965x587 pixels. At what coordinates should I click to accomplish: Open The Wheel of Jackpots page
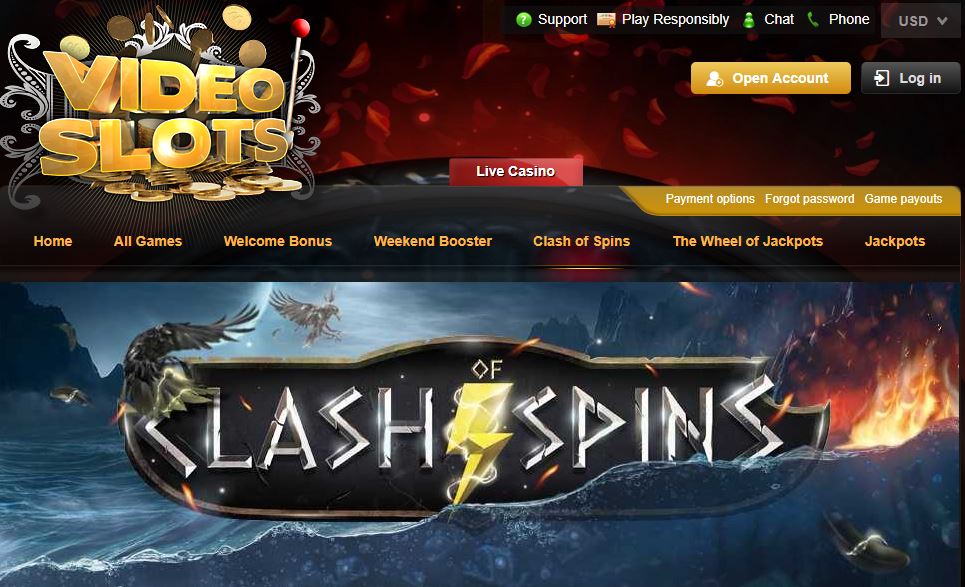tap(748, 241)
